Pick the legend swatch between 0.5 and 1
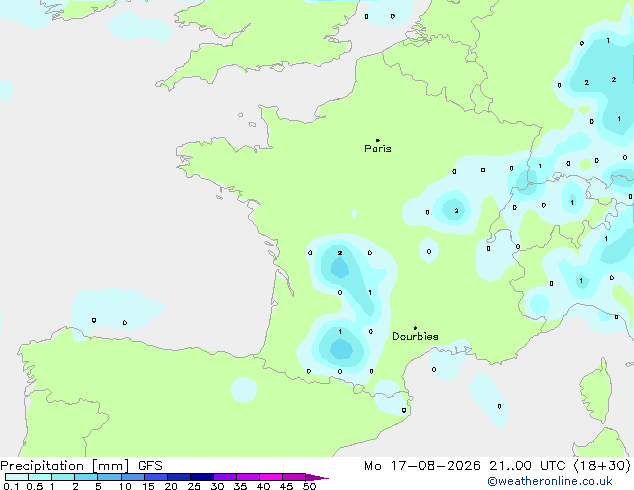634x490 pixels. (40, 477)
